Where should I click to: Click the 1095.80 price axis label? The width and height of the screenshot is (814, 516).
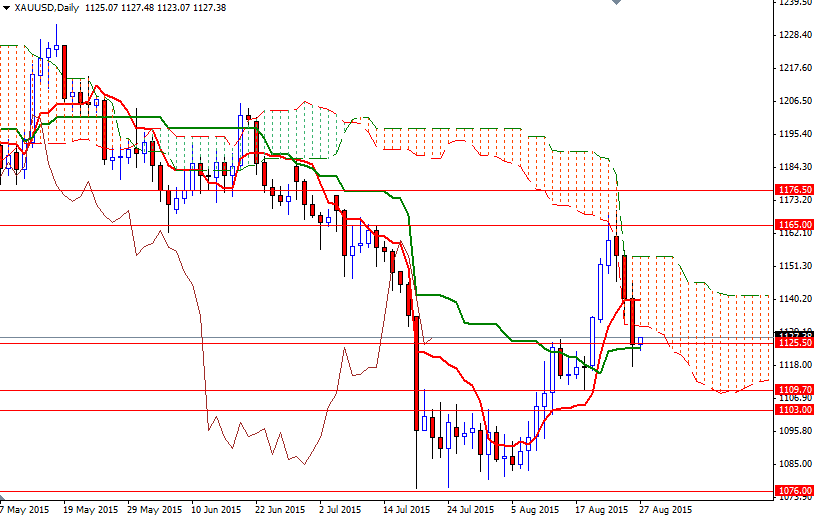(x=795, y=431)
